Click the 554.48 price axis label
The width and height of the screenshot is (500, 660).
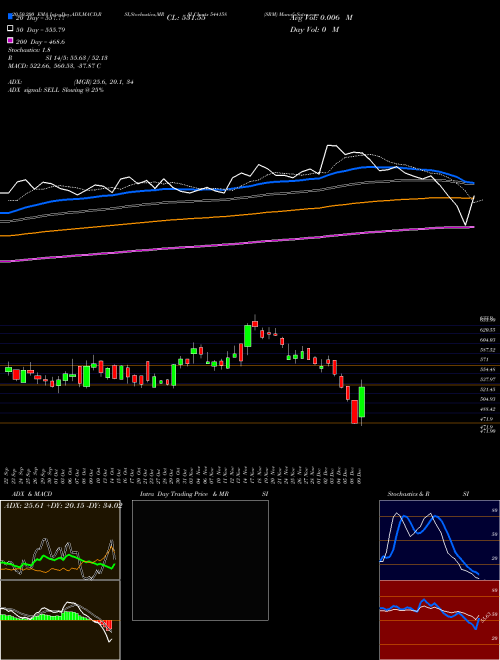[487, 369]
